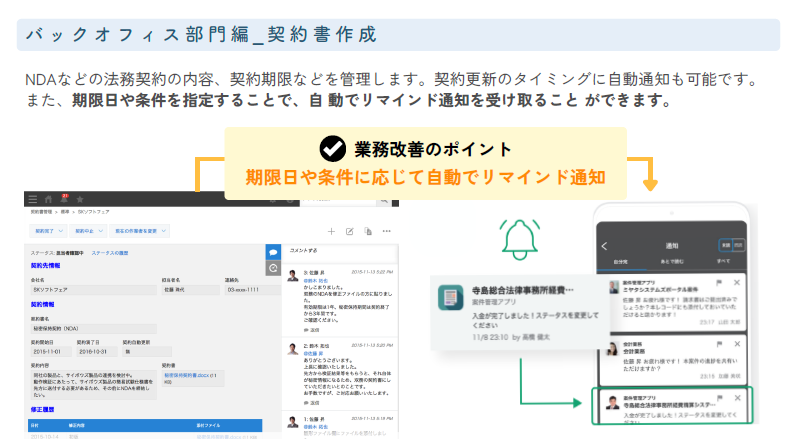Open the ミヤタシステムズポータル案件 notification card

(x=672, y=304)
